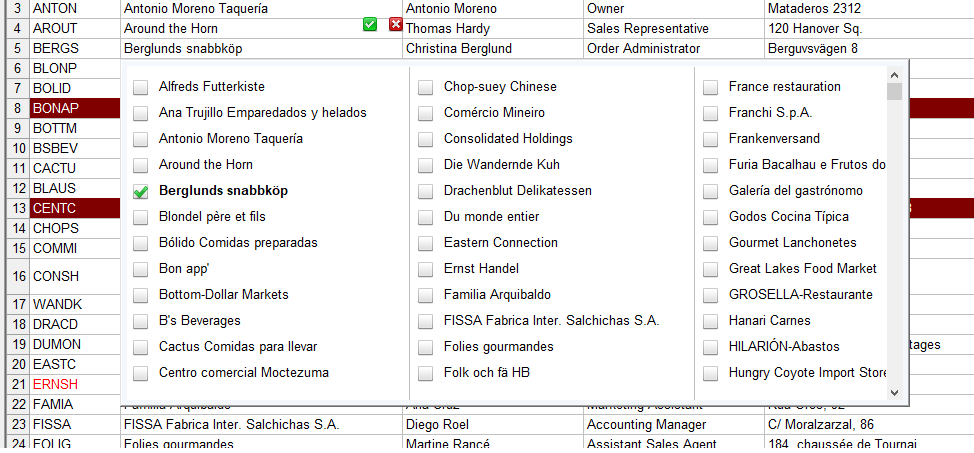
Task: Click the green checkmark to confirm edit
Action: click(x=370, y=24)
